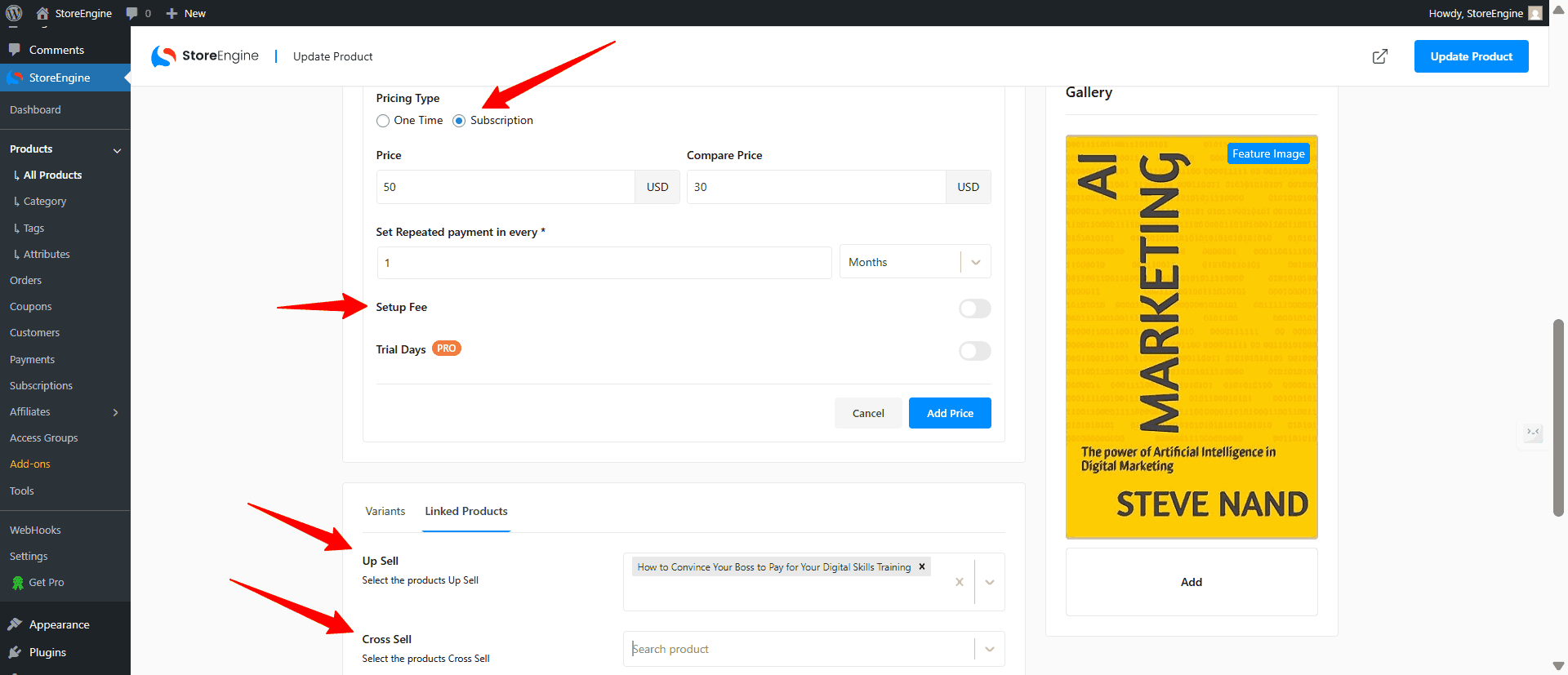Open the Add-ons link
1568x675 pixels.
tap(30, 464)
